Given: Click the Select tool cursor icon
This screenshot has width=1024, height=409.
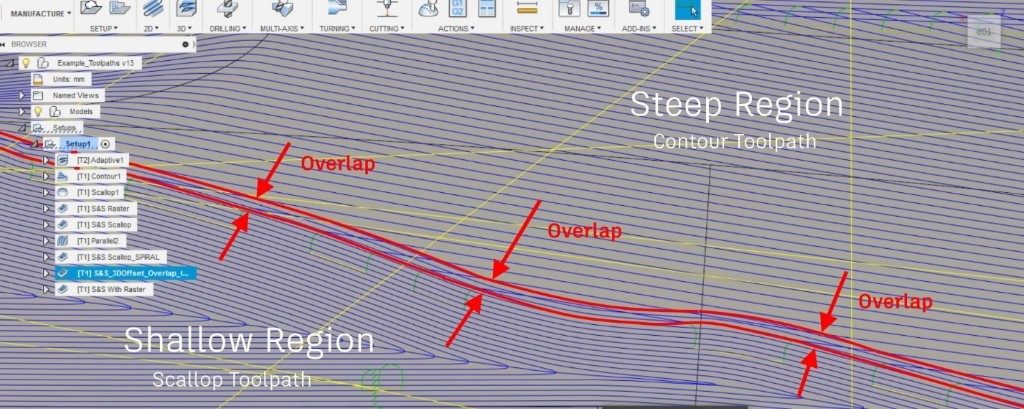Looking at the screenshot, I should tap(688, 8).
